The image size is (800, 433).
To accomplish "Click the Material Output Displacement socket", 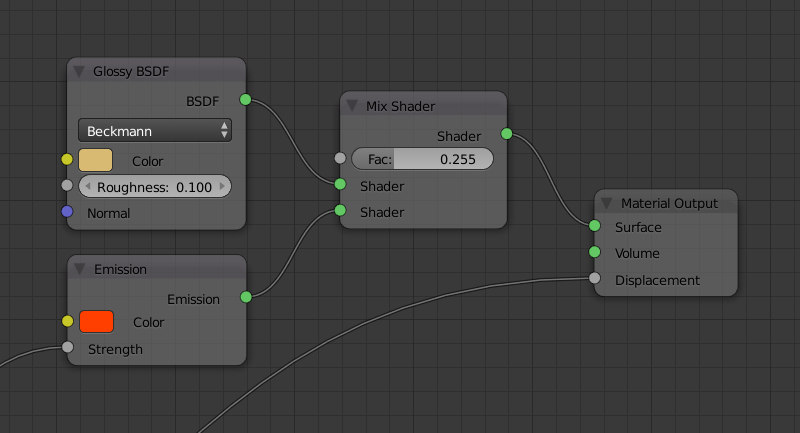I will [x=594, y=279].
